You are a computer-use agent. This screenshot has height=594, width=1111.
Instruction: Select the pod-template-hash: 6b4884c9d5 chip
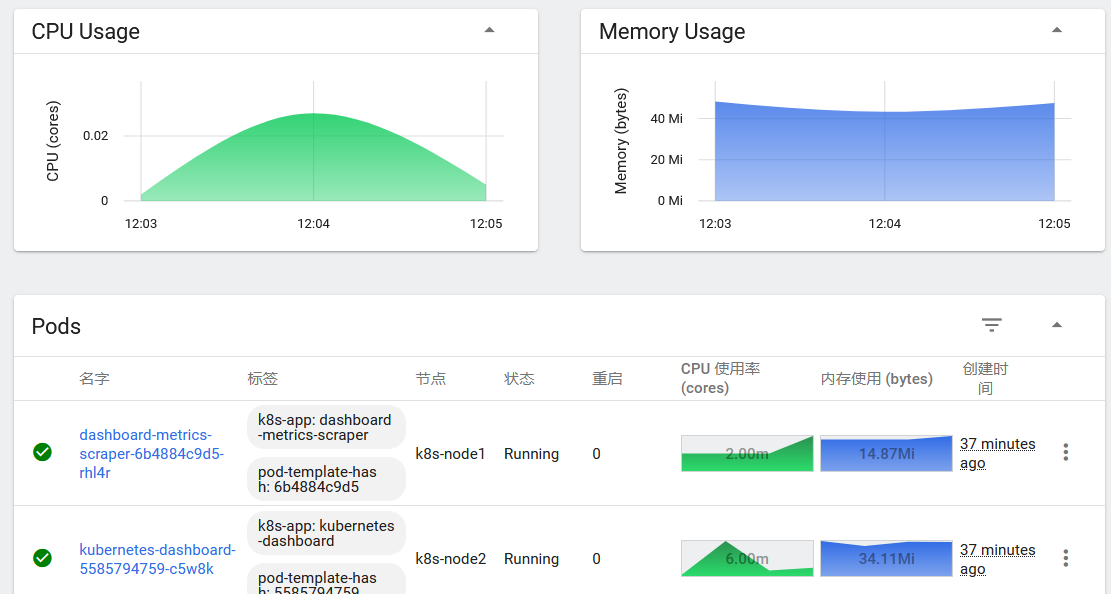pos(326,479)
